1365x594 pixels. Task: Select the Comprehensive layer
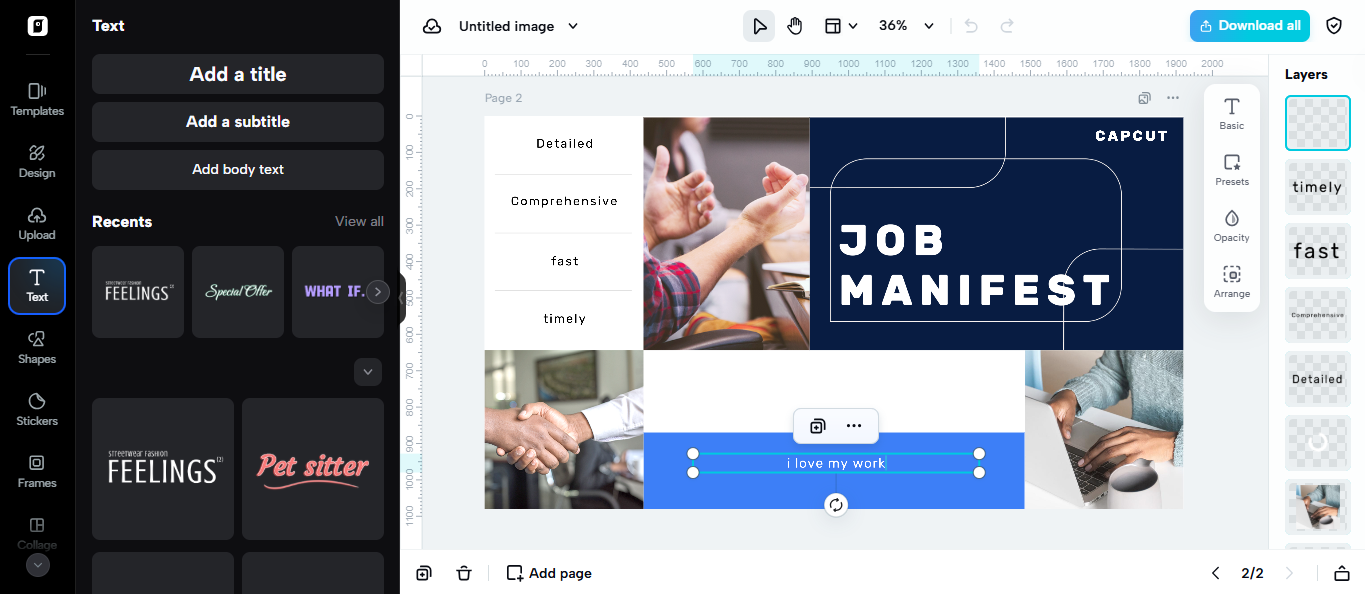(x=1317, y=315)
